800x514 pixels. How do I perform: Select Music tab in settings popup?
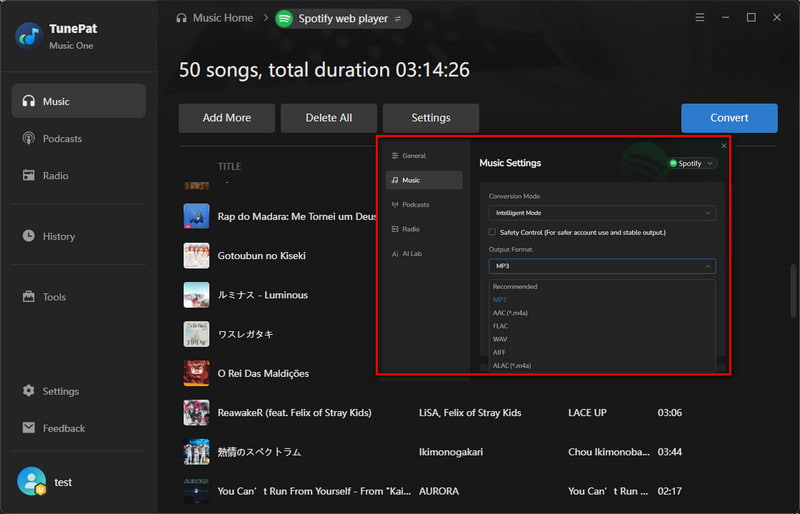424,180
